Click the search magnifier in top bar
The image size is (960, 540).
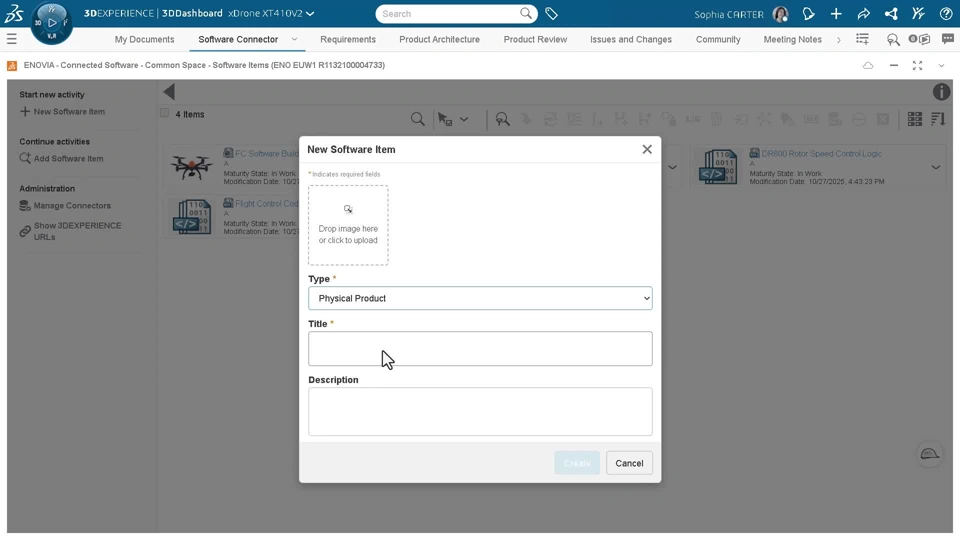pos(525,13)
